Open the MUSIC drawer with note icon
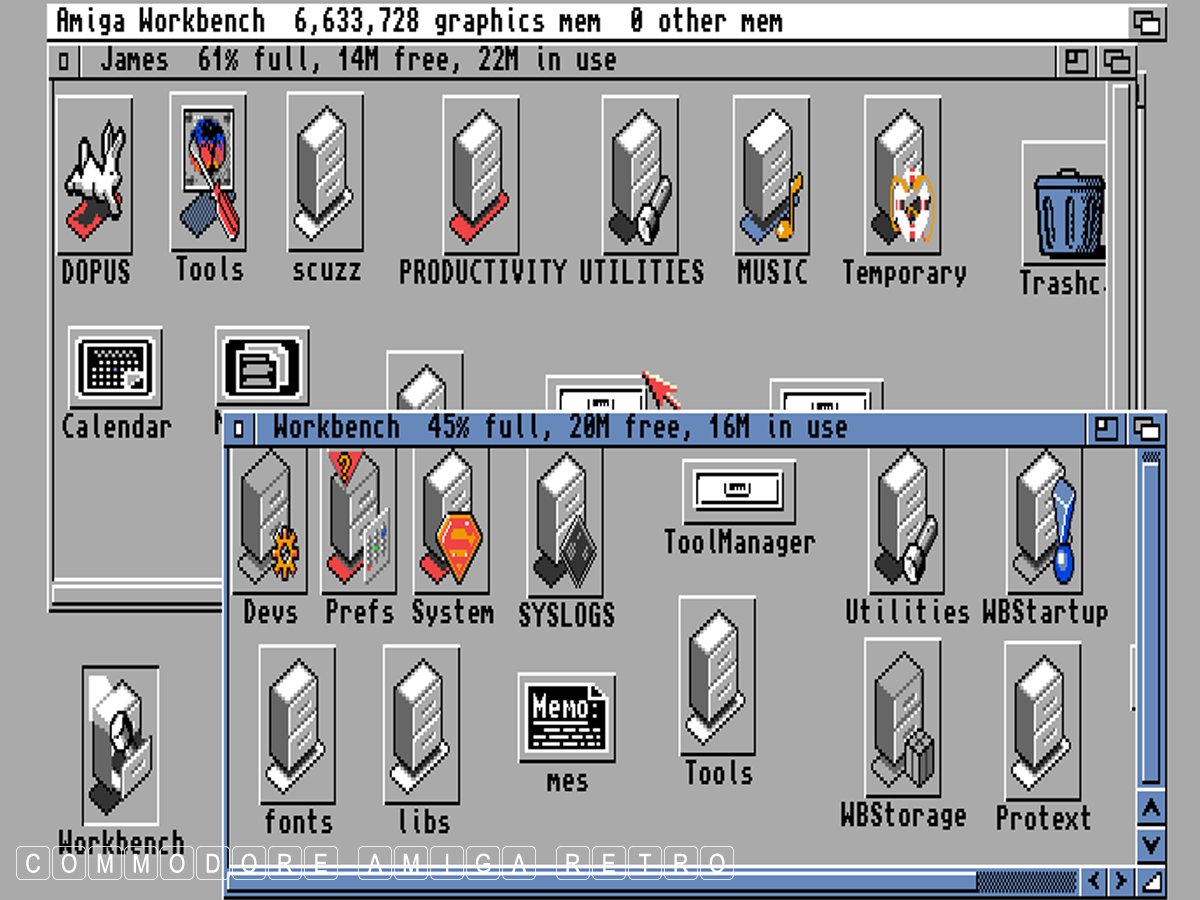 coord(771,175)
